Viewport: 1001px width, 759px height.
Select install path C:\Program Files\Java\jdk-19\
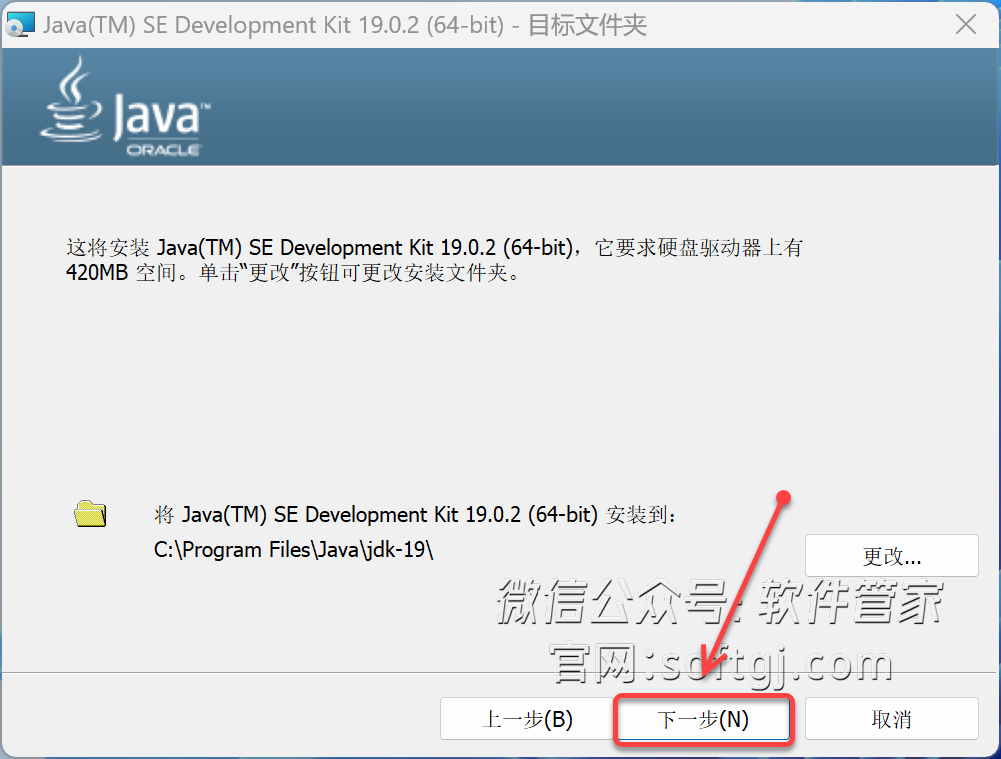(294, 550)
